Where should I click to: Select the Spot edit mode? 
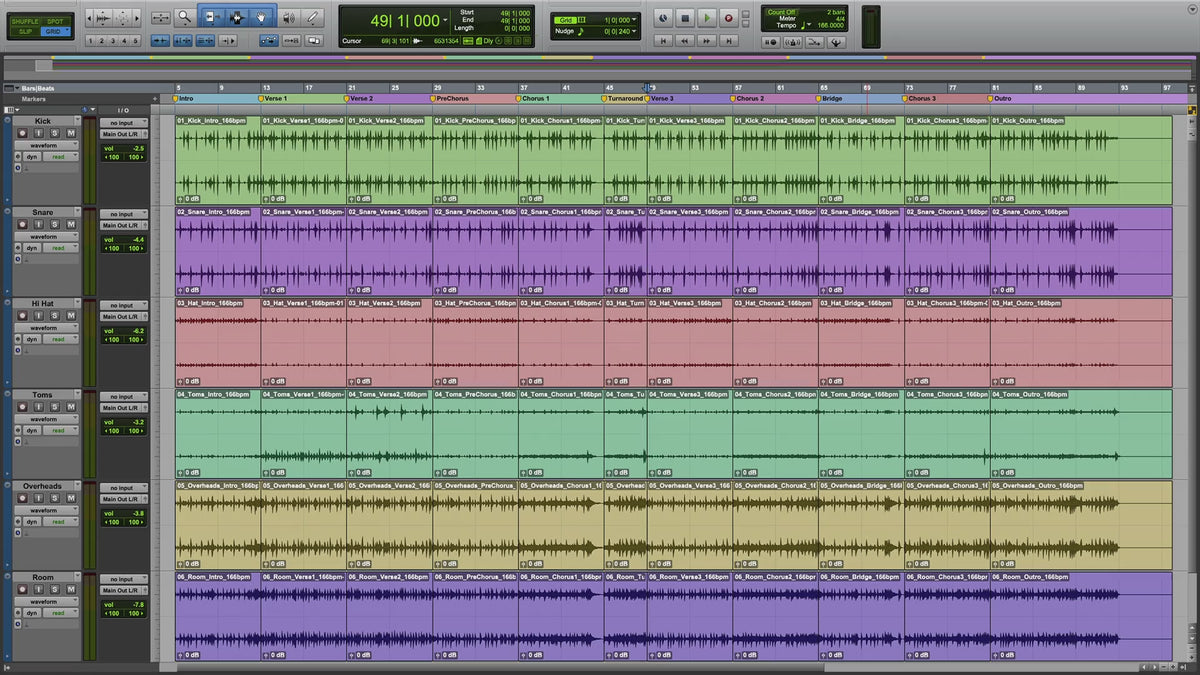[x=54, y=21]
